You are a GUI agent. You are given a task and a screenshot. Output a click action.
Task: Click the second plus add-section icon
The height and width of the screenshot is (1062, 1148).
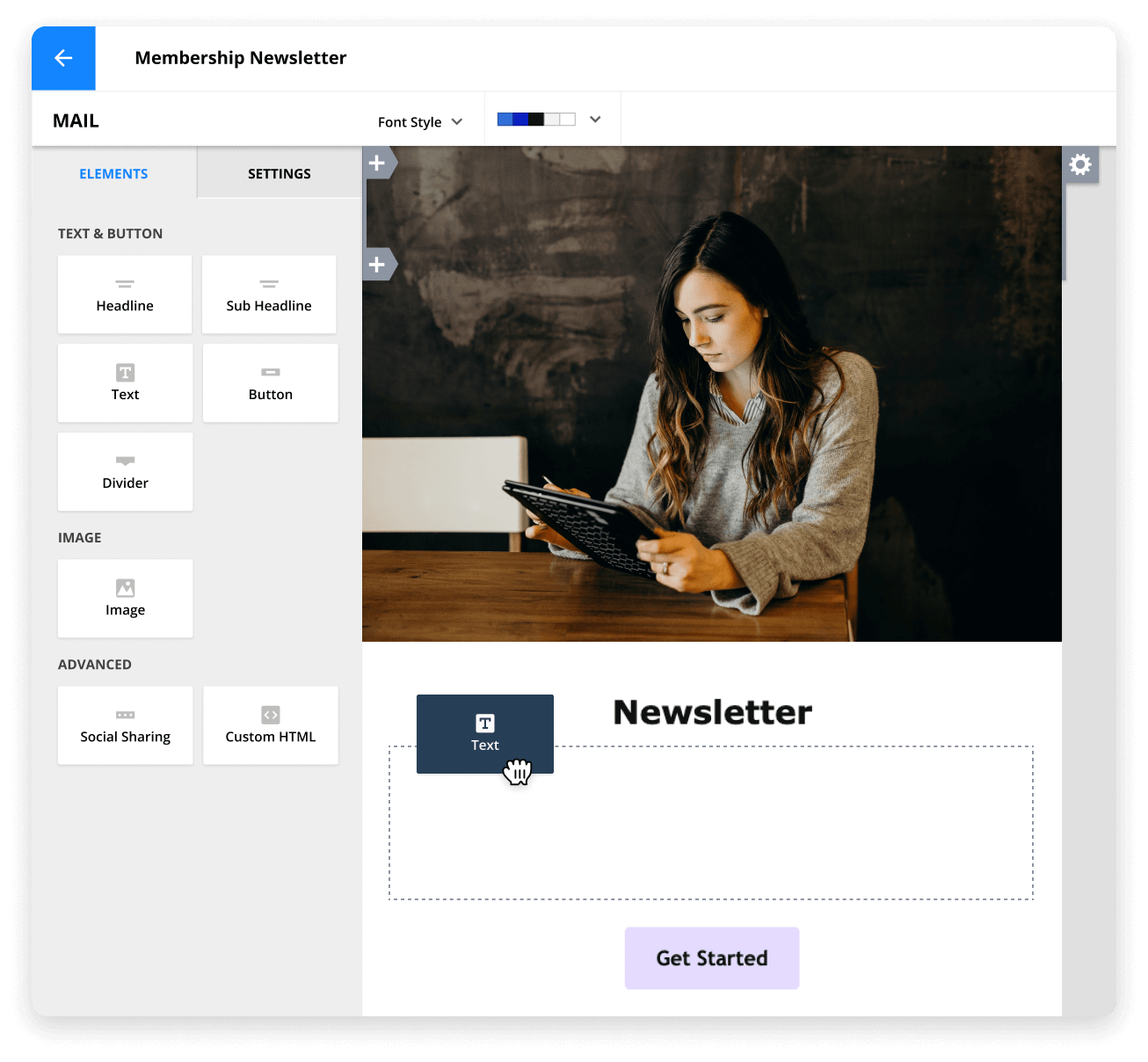click(x=377, y=265)
